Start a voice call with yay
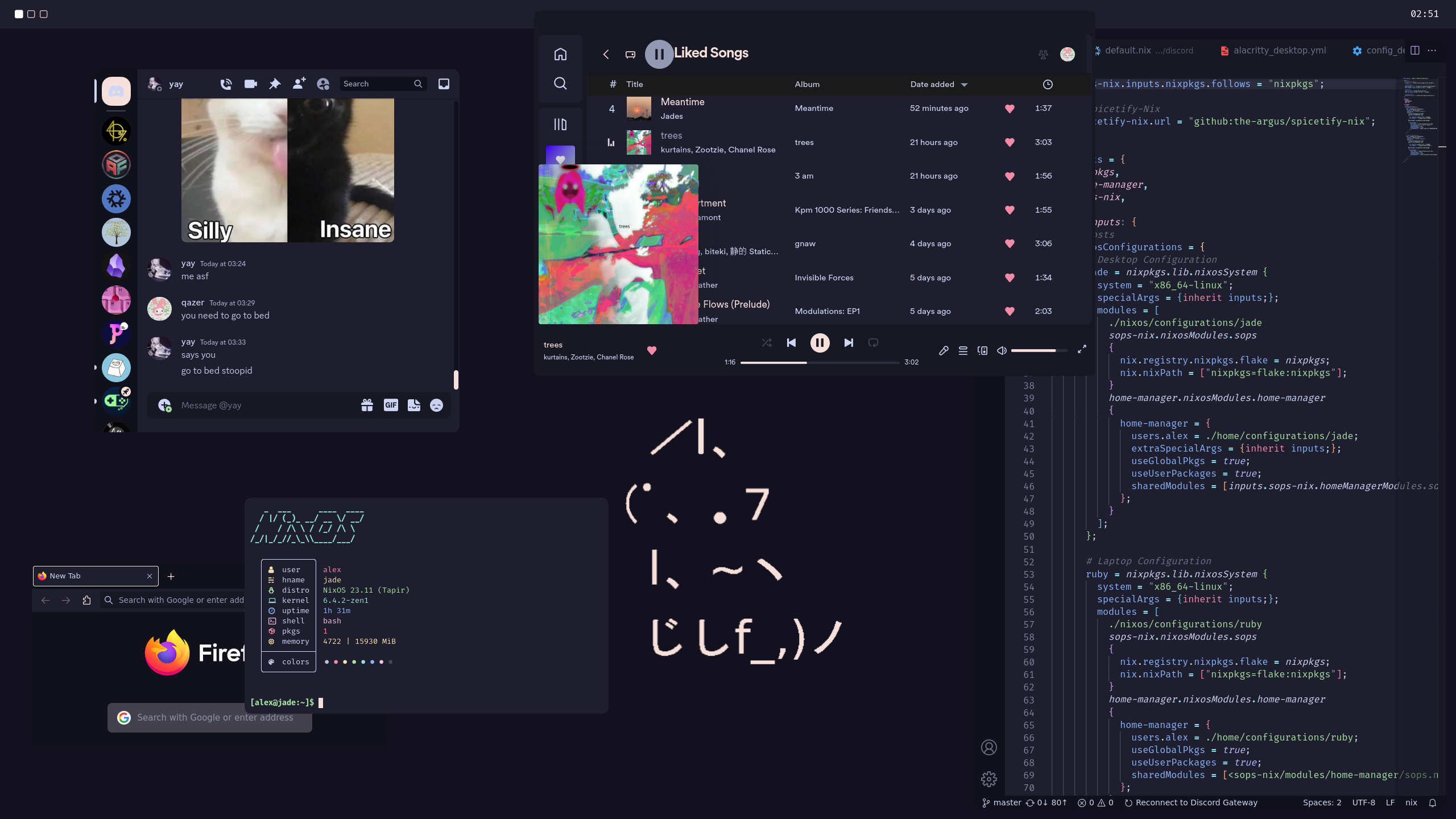 pos(226,84)
